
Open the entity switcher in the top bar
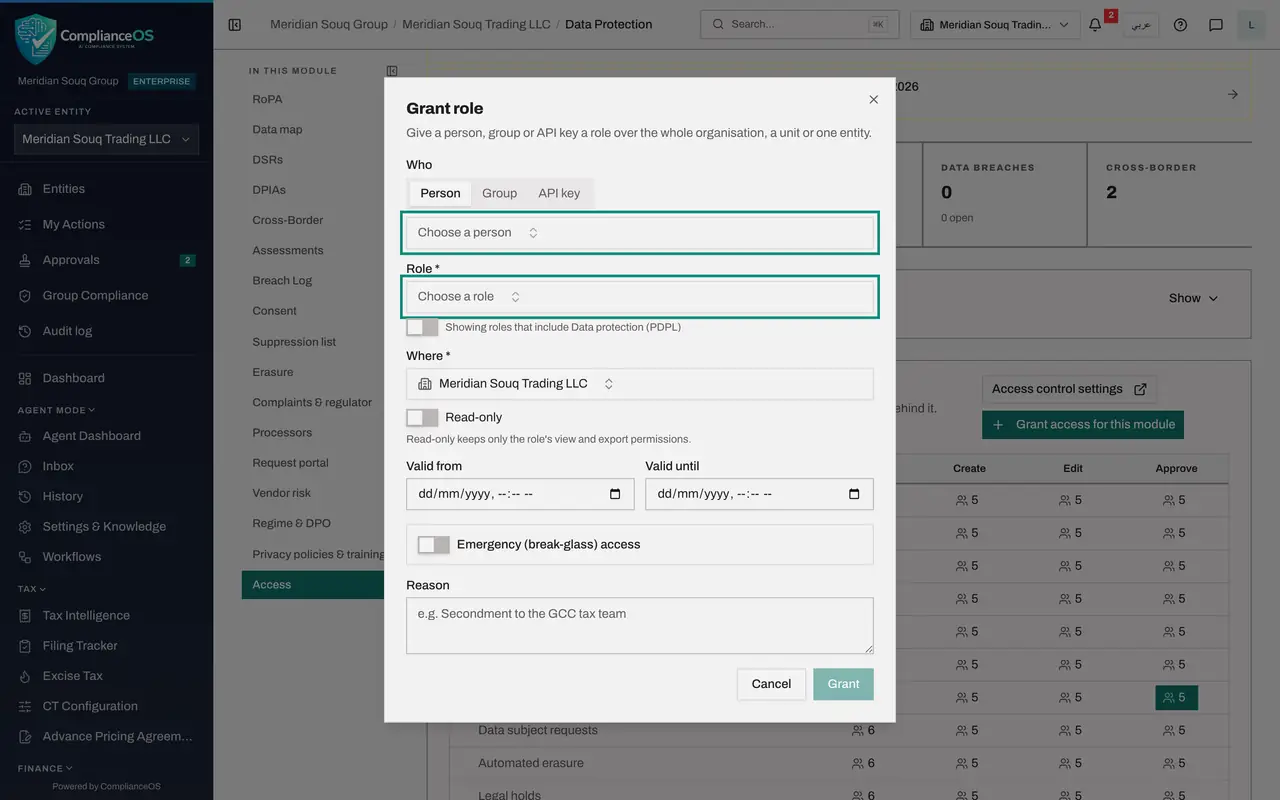pos(995,25)
